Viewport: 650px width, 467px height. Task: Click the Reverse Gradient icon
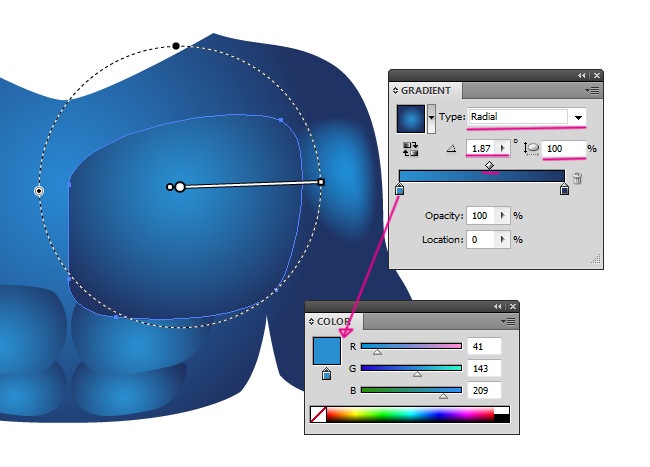coord(411,149)
